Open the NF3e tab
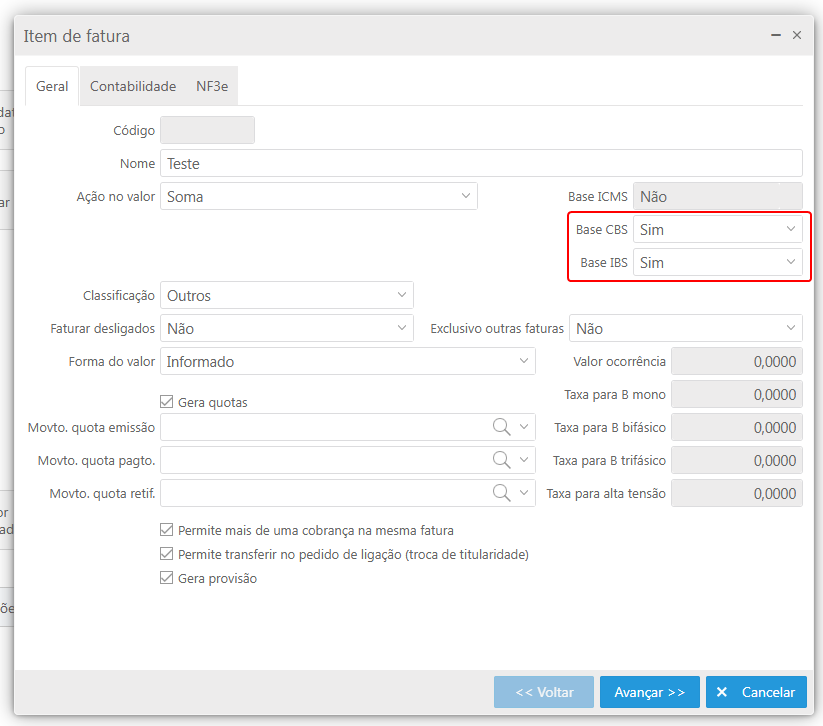Screen dimensions: 823x726 (x=212, y=87)
